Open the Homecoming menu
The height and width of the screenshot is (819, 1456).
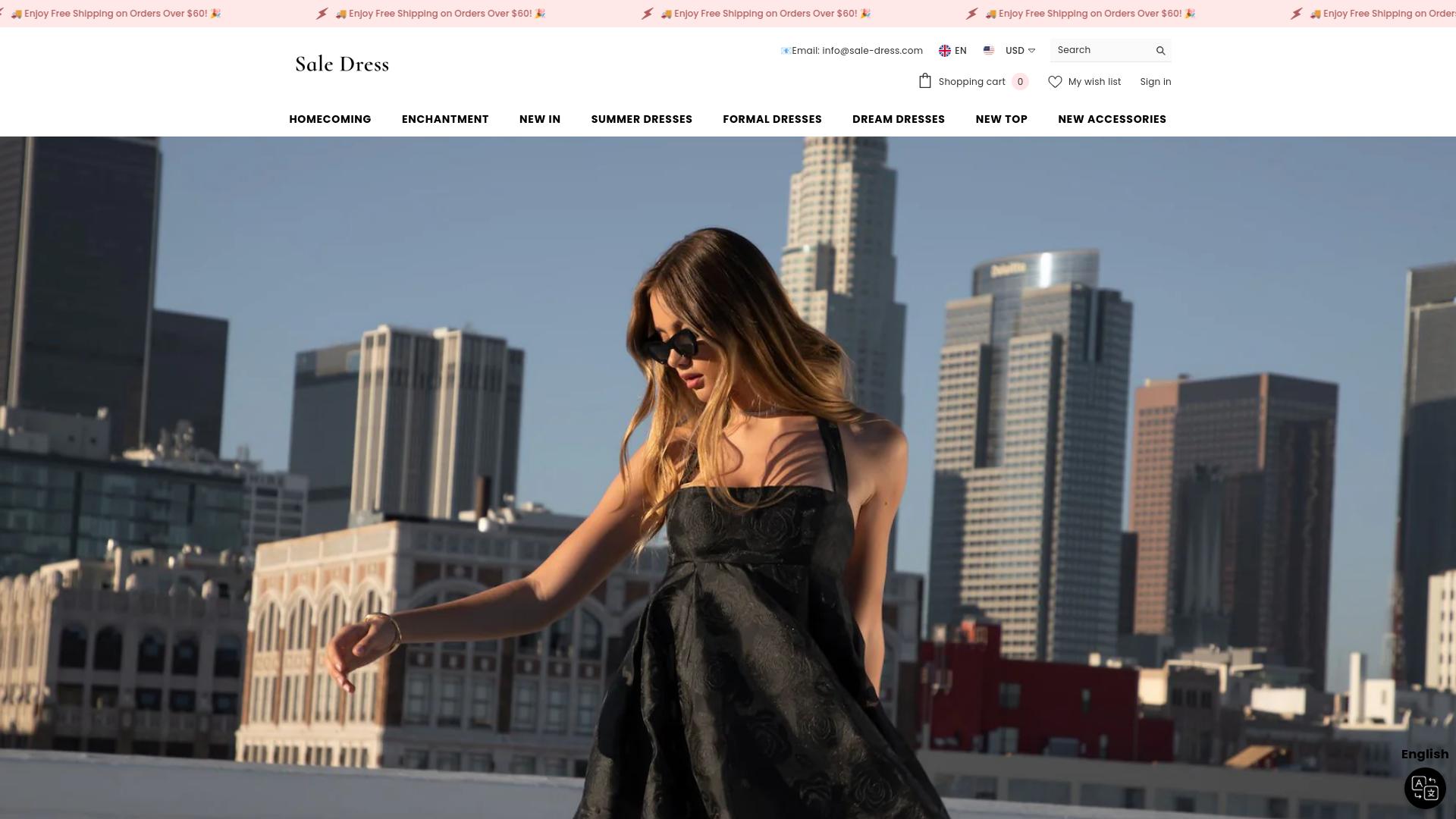click(x=330, y=119)
